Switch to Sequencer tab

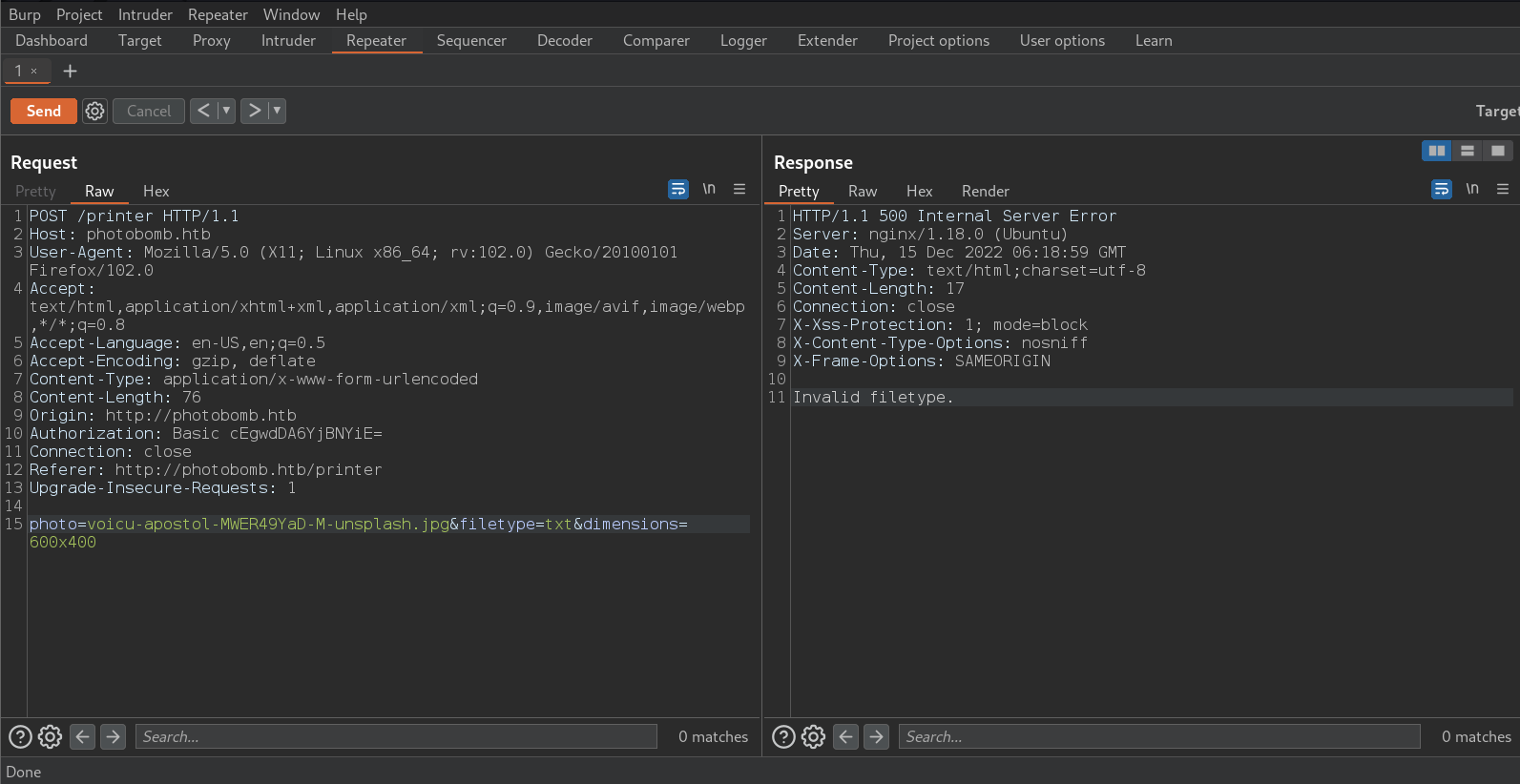[471, 40]
